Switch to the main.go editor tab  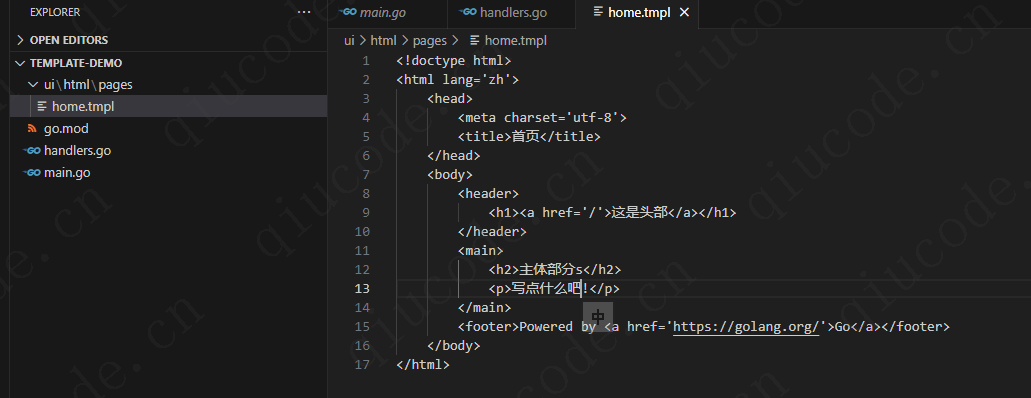click(x=387, y=12)
